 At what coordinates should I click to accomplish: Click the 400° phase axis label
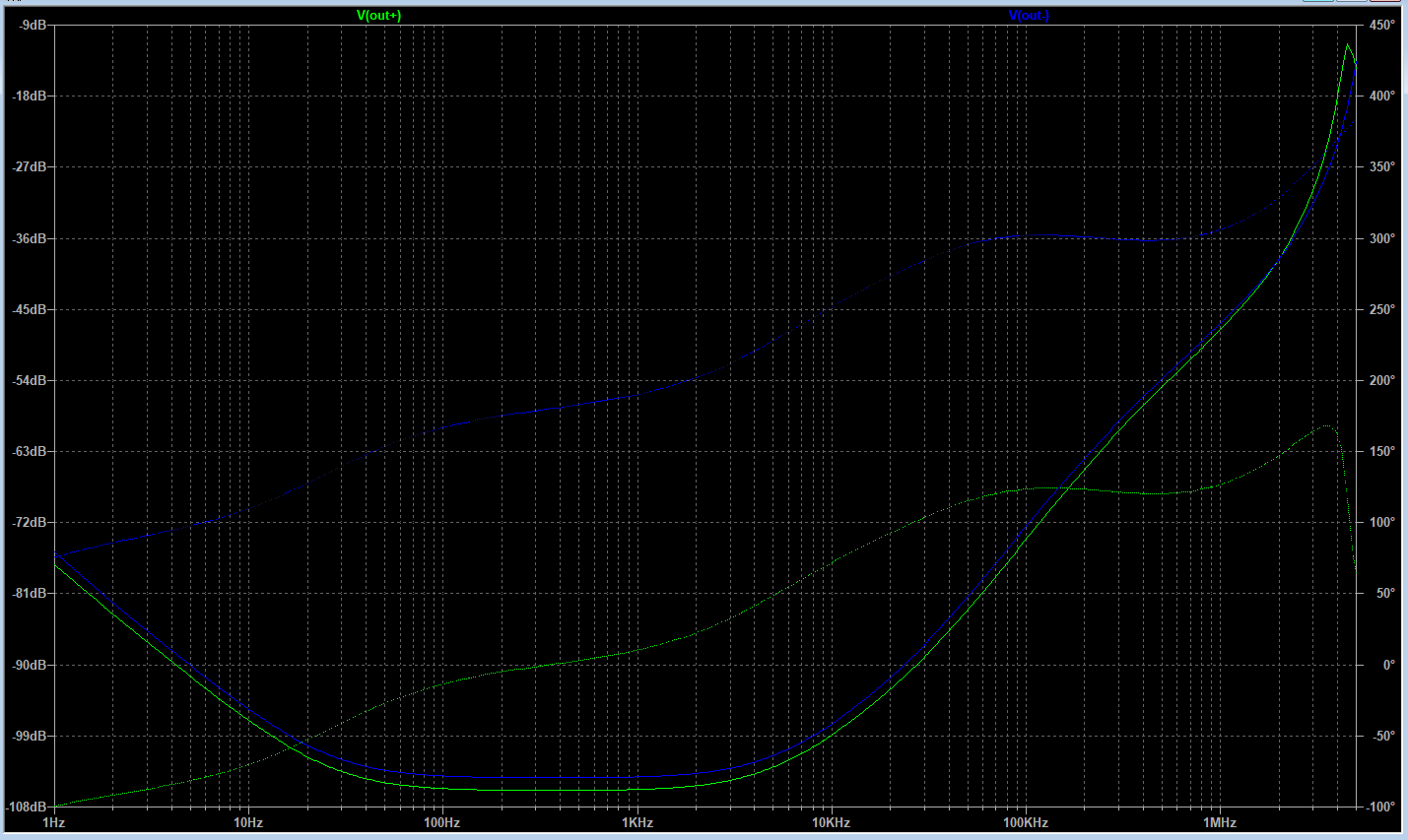coord(1382,96)
